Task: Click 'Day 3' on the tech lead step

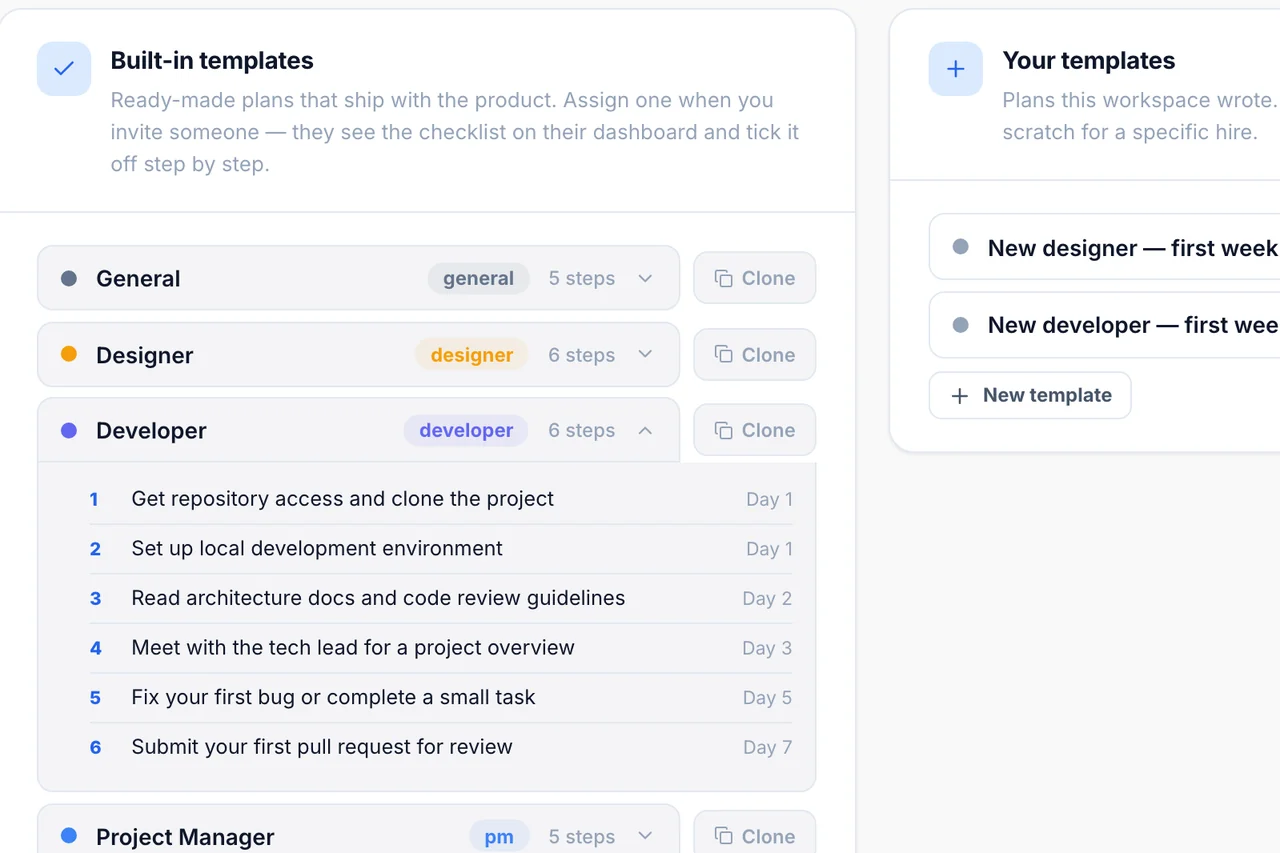Action: pyautogui.click(x=767, y=648)
